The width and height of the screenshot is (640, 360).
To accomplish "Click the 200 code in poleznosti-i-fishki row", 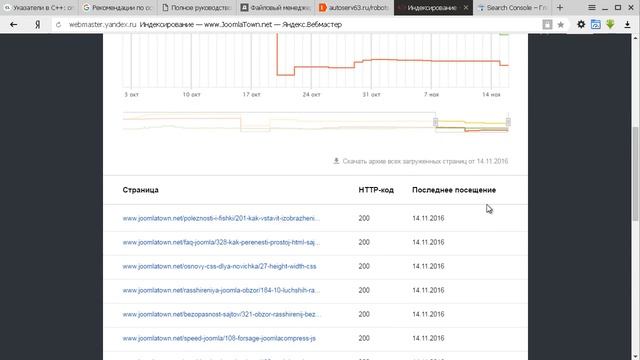I will [x=364, y=218].
